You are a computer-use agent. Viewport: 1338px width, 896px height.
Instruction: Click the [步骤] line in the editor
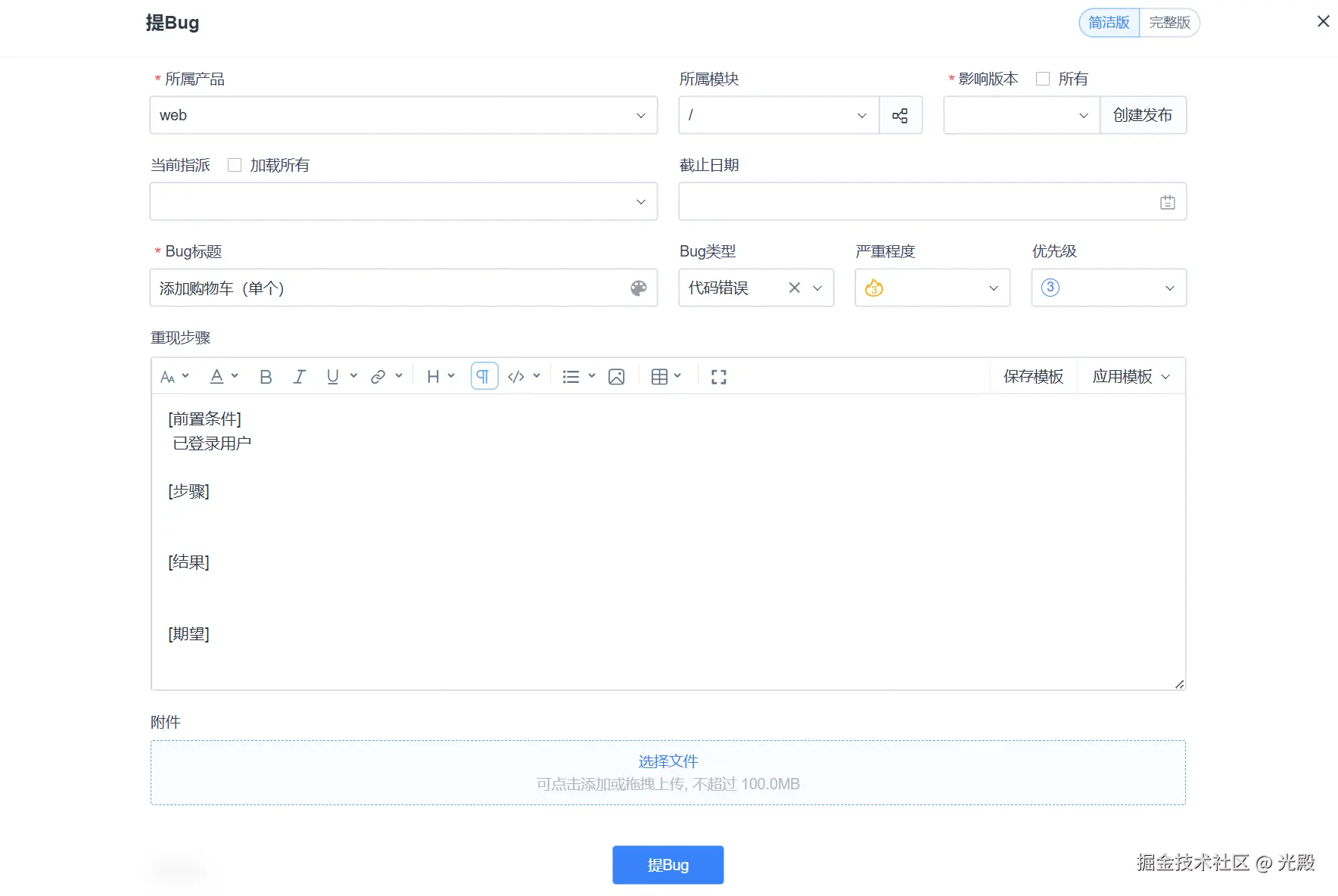pyautogui.click(x=188, y=492)
